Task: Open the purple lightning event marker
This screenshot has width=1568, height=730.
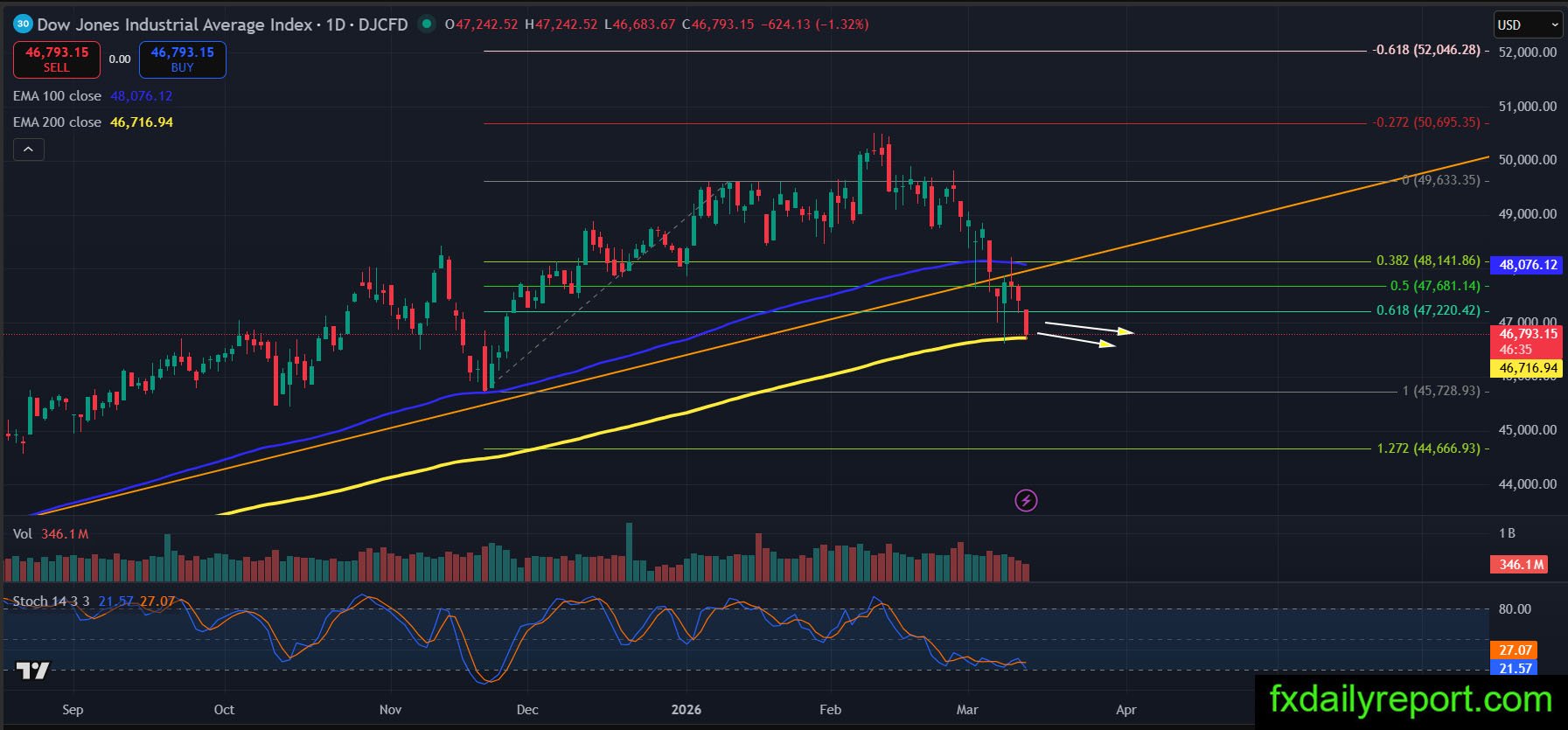Action: click(1026, 501)
